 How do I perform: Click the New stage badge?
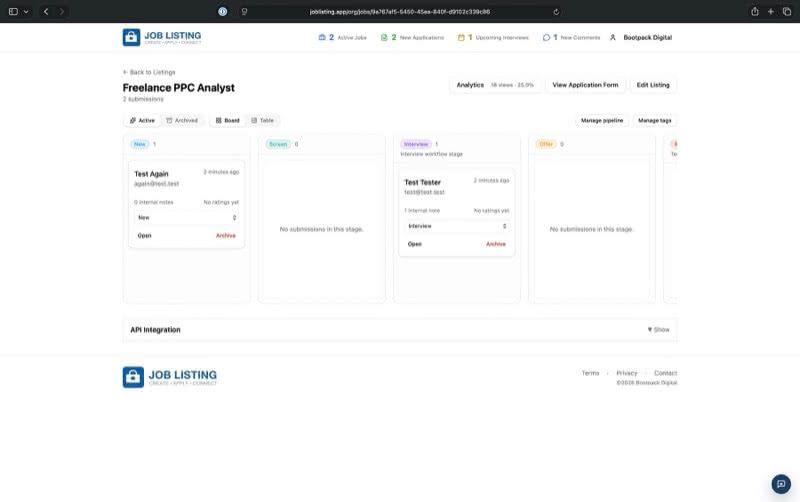click(140, 144)
